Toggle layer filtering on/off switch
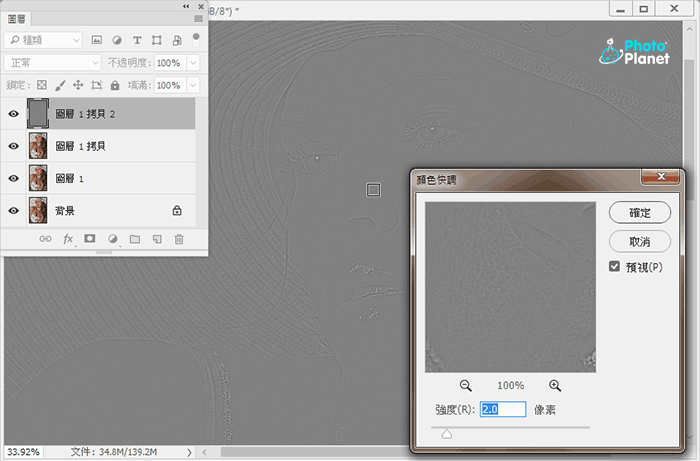The image size is (700, 461). coord(196,40)
